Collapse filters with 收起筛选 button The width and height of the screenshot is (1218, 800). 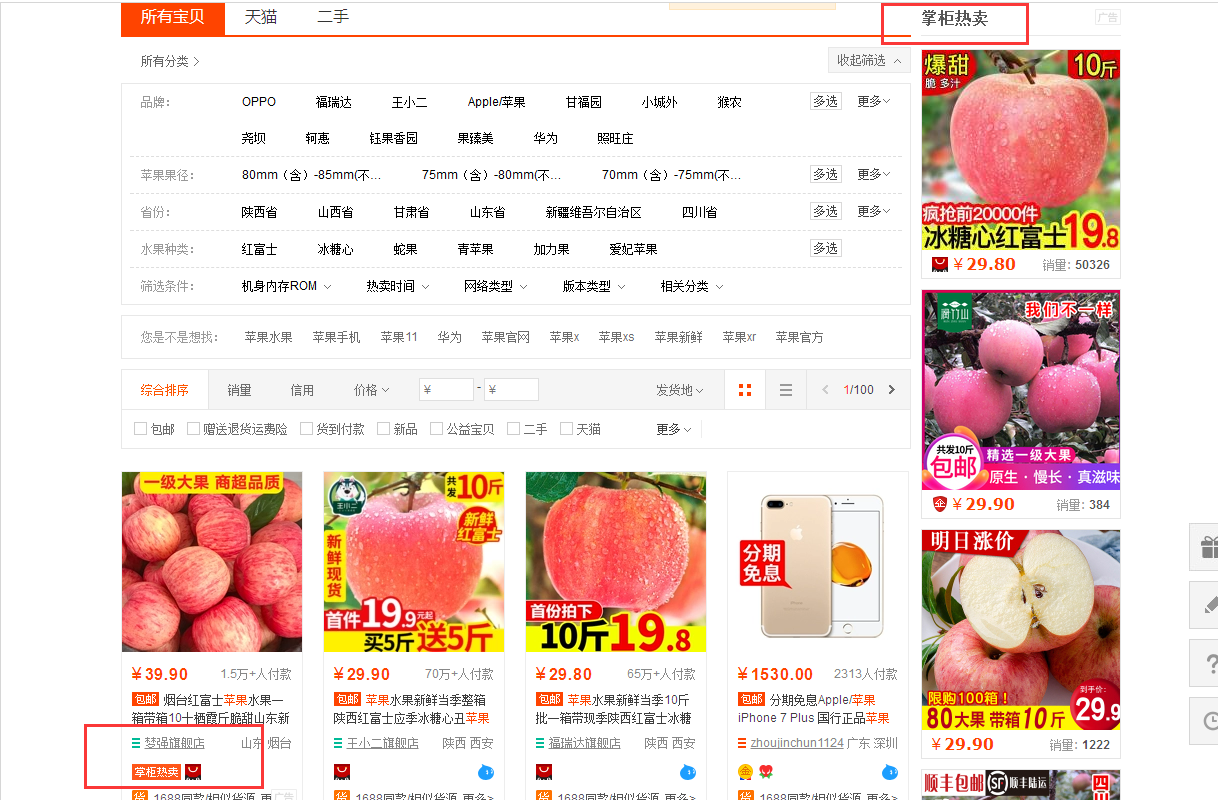tap(868, 61)
